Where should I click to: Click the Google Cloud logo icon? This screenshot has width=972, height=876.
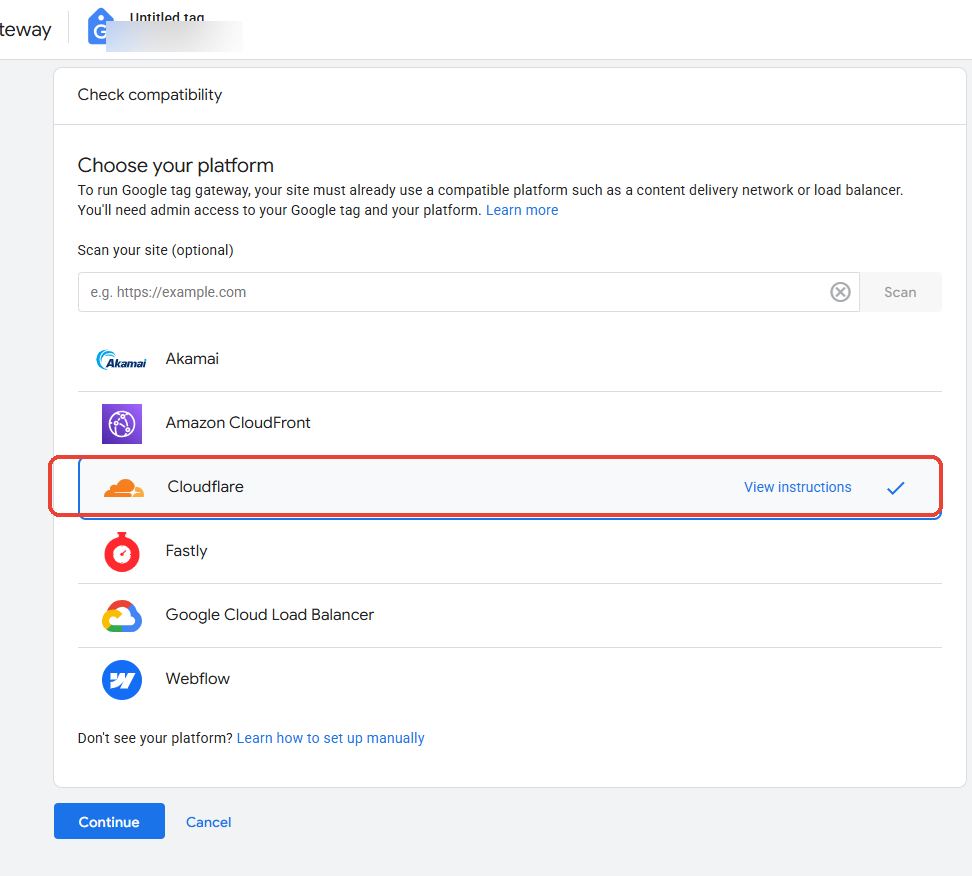click(x=122, y=616)
